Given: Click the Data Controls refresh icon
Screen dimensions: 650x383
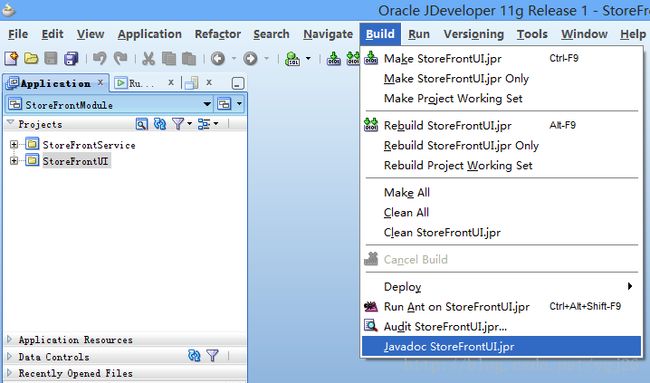Looking at the screenshot, I should pos(194,355).
